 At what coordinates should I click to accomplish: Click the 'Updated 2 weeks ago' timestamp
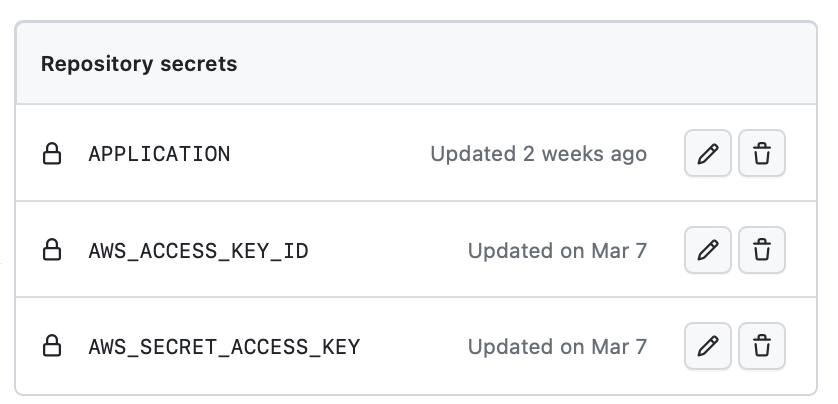click(x=539, y=154)
